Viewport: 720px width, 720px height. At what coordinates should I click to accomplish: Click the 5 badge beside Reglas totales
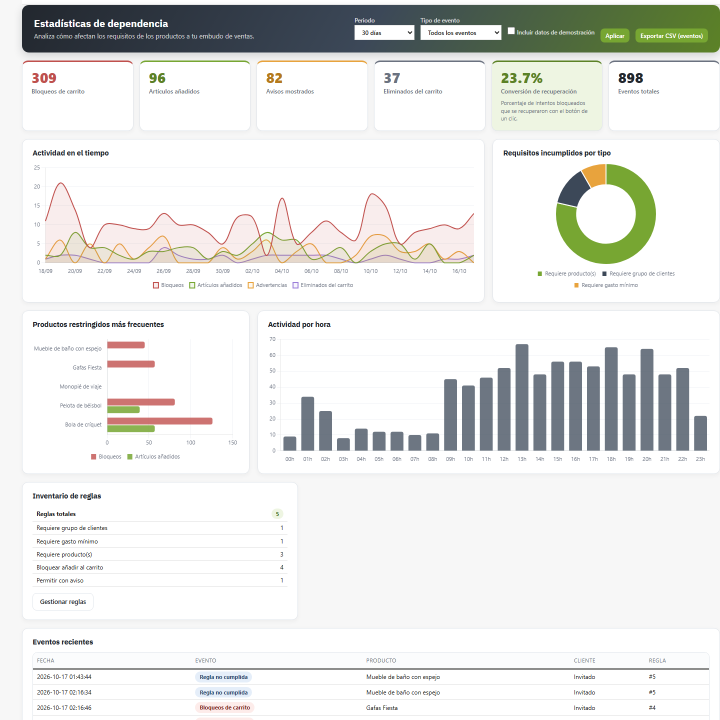[277, 514]
